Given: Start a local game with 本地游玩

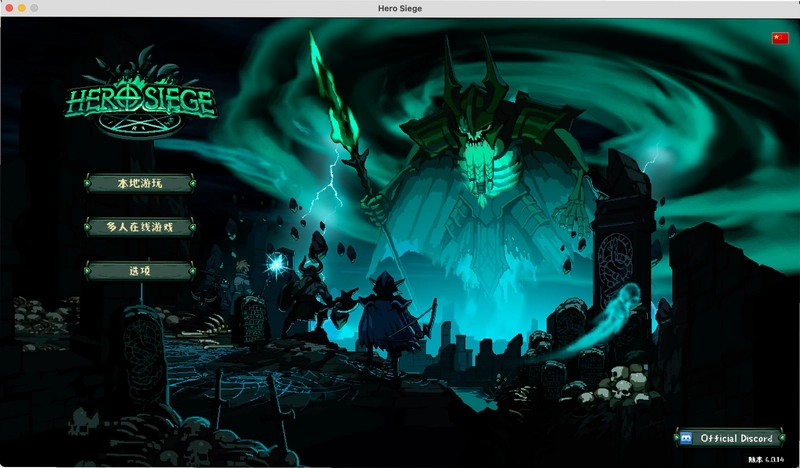Looking at the screenshot, I should 140,183.
